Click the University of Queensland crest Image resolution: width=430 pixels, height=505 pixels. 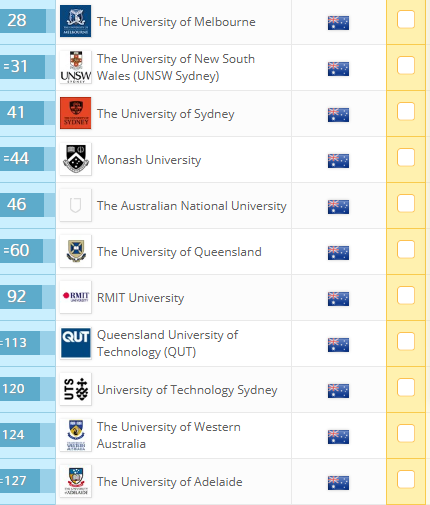(76, 251)
